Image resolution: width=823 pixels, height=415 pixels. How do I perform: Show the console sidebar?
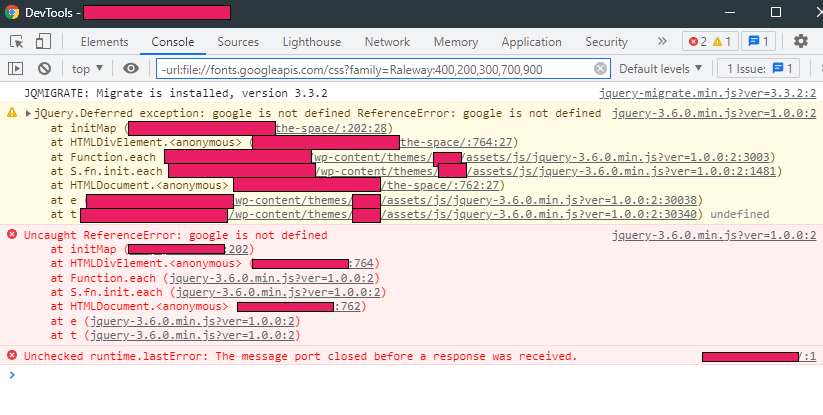[16, 68]
